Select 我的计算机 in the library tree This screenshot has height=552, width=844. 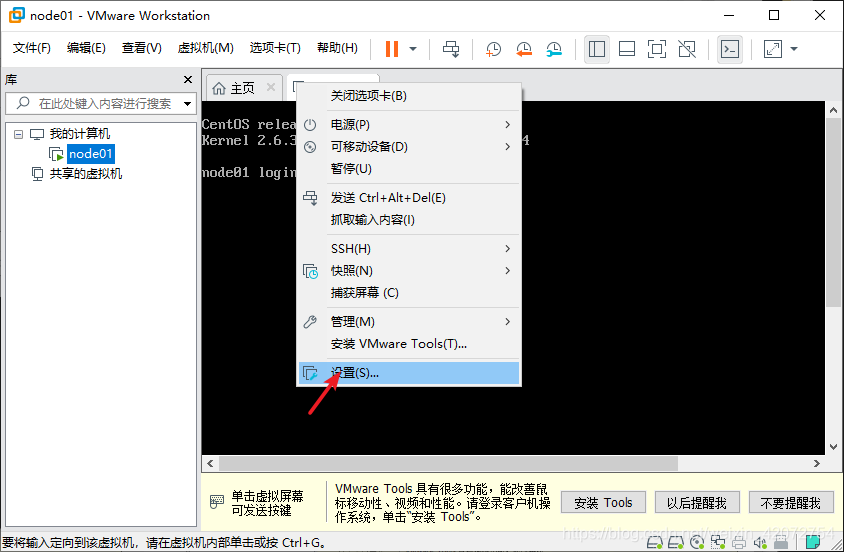(x=80, y=134)
